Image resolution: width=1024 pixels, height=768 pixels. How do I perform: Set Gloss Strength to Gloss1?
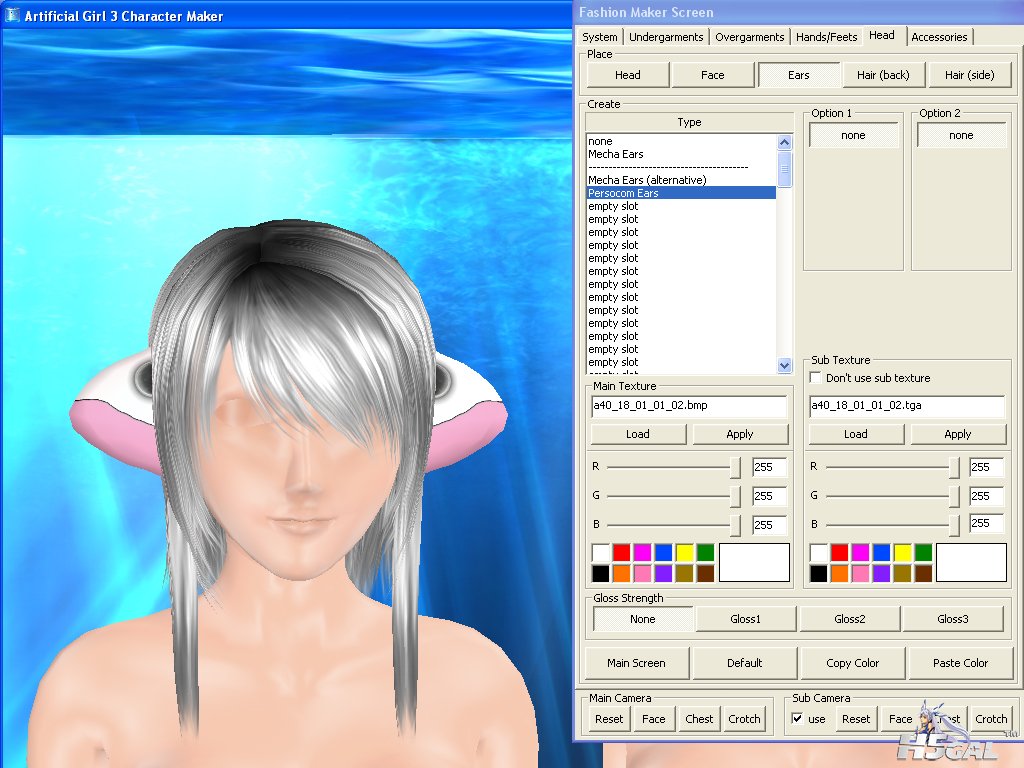point(745,619)
